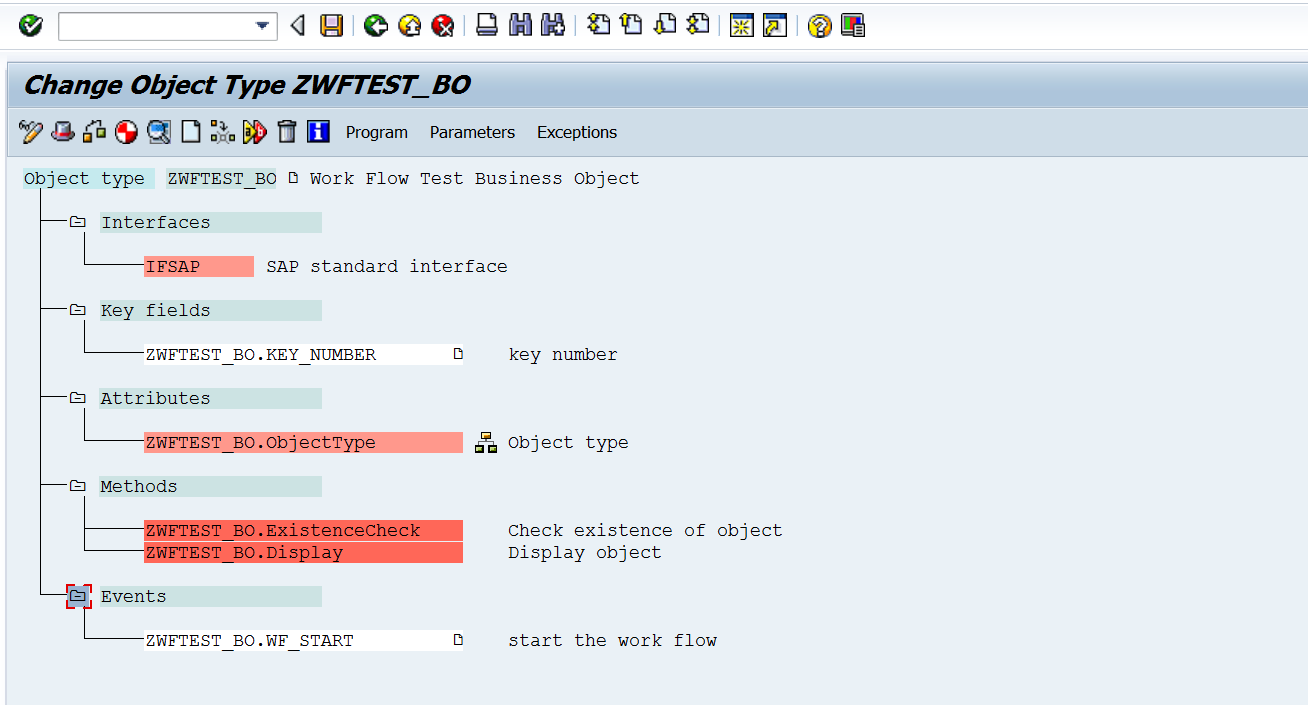Screen dimensions: 1308x705
Task: Click the Create New Session icon
Action: [741, 26]
